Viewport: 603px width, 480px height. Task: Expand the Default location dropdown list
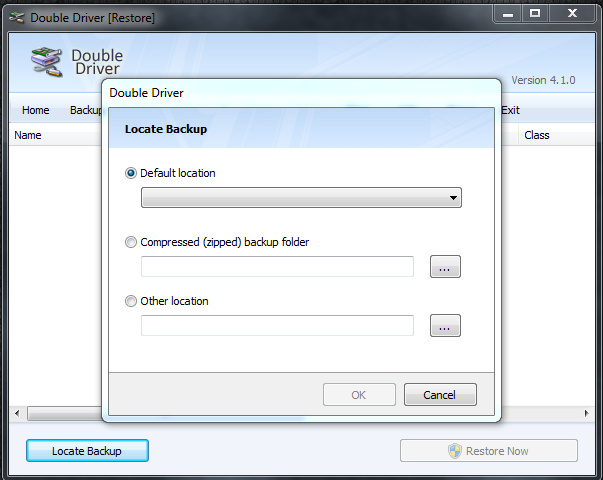pos(454,198)
